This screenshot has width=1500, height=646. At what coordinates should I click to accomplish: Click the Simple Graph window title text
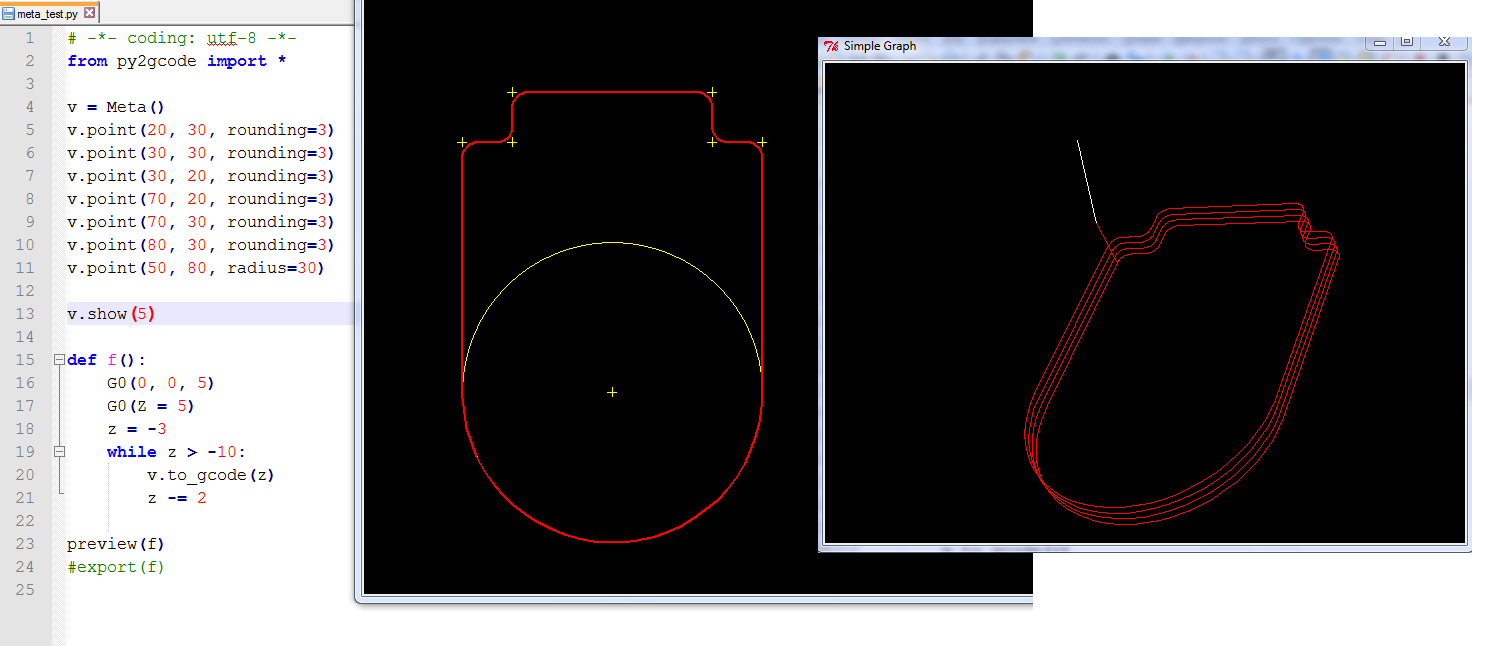pos(880,45)
